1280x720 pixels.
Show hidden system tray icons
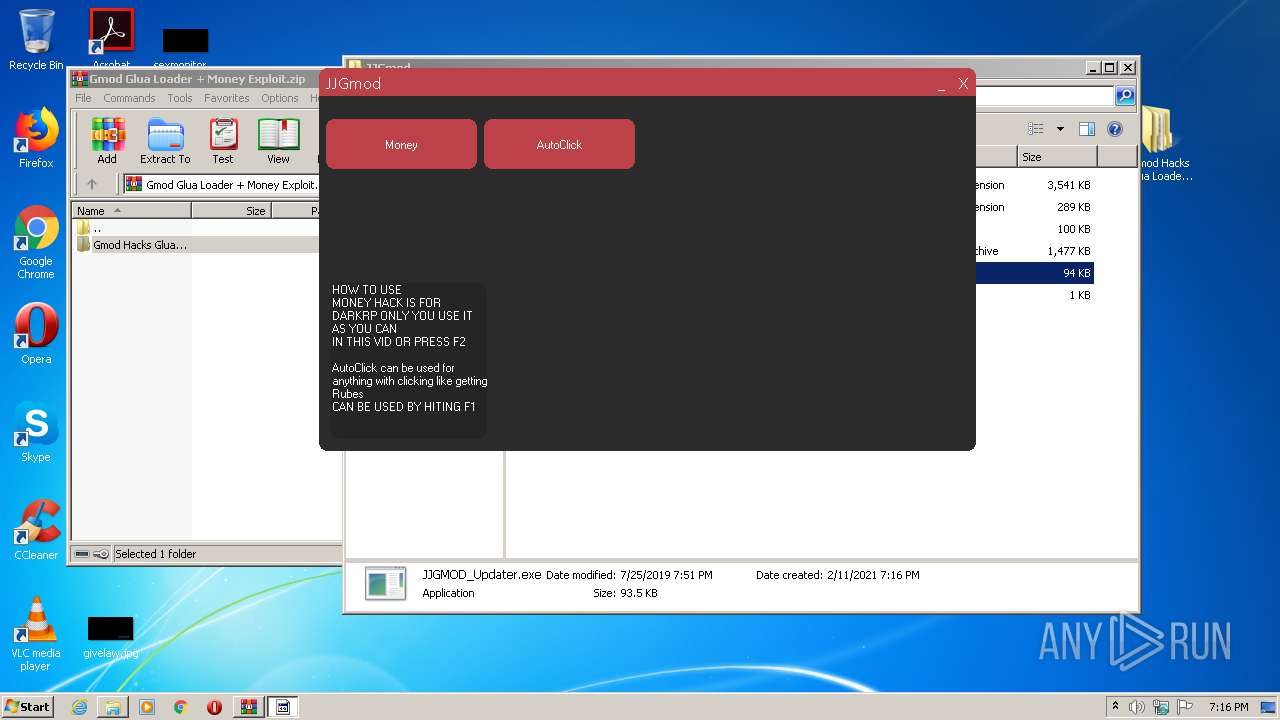pyautogui.click(x=1115, y=706)
